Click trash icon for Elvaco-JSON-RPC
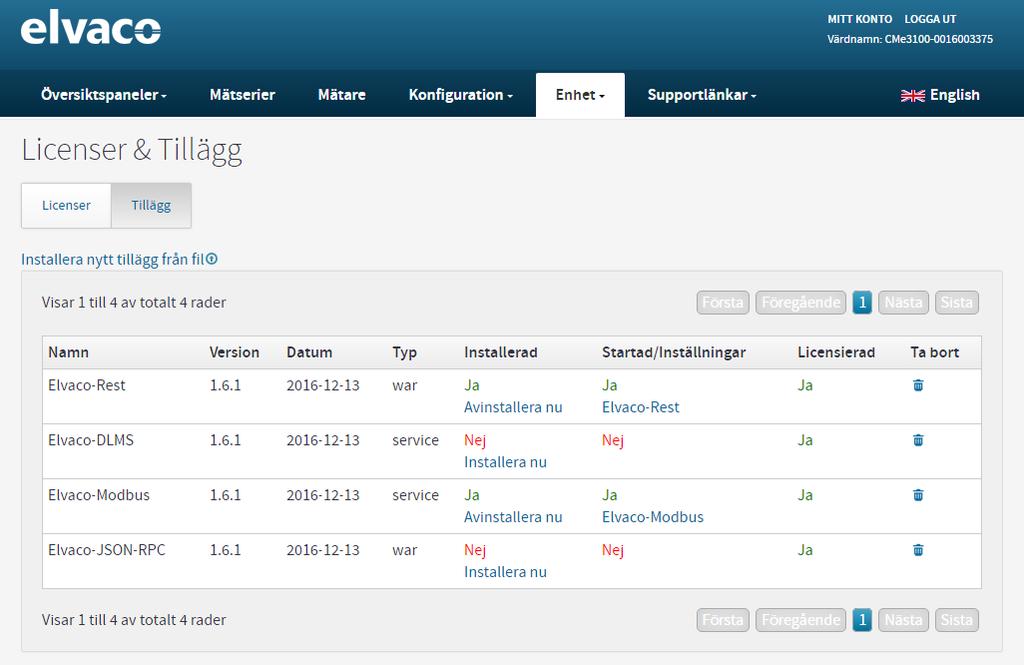 [918, 550]
